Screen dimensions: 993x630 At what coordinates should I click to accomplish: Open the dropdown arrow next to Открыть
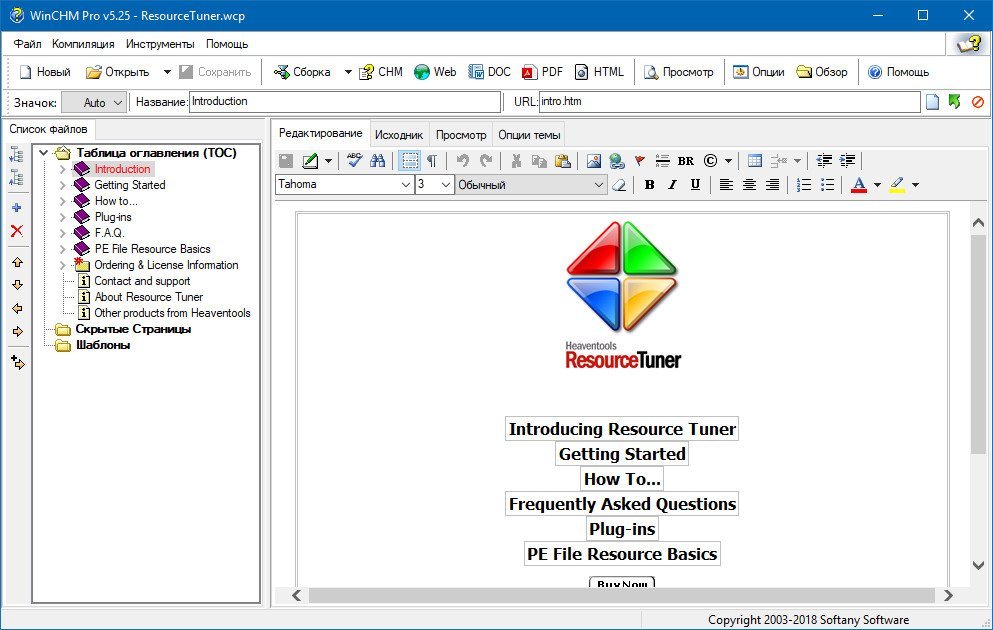tap(167, 72)
